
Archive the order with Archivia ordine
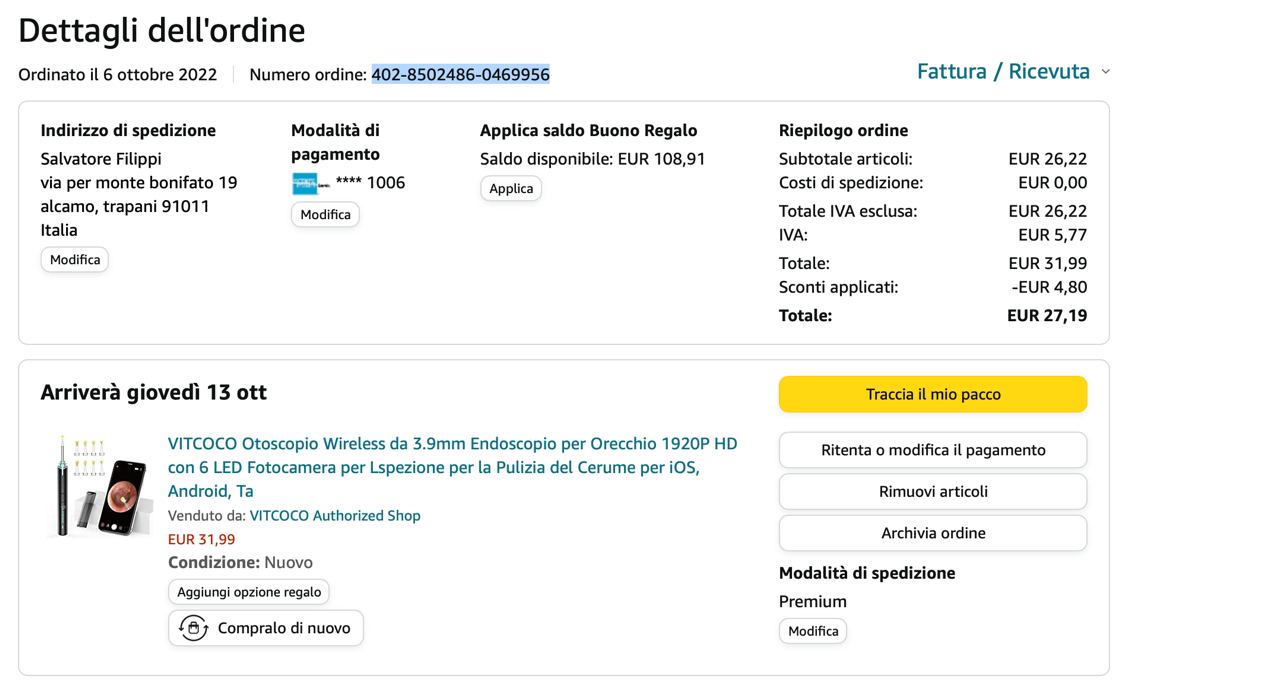tap(933, 533)
